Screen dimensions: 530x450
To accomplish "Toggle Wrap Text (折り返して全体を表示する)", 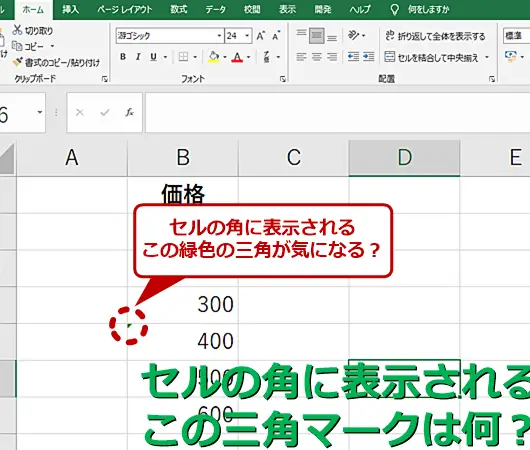I will coord(435,36).
